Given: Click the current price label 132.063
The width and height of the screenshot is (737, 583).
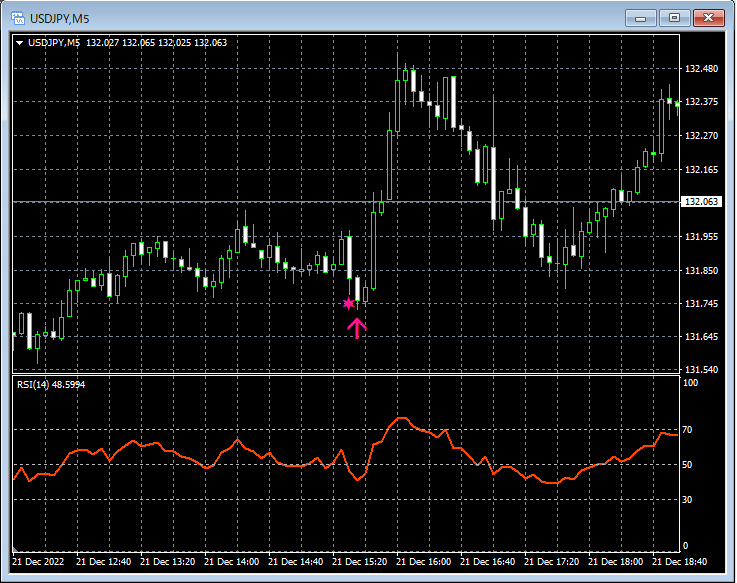Looking at the screenshot, I should coord(701,202).
